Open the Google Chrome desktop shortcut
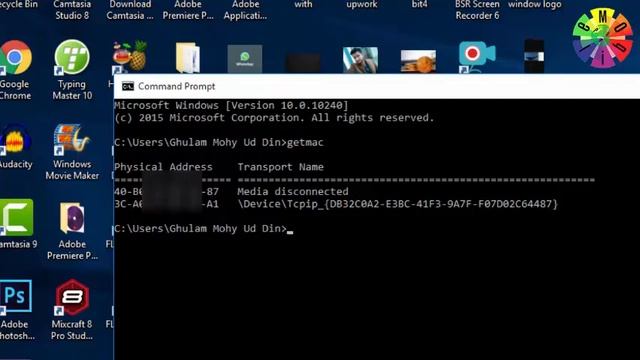This screenshot has height=360, width=640. pyautogui.click(x=15, y=58)
